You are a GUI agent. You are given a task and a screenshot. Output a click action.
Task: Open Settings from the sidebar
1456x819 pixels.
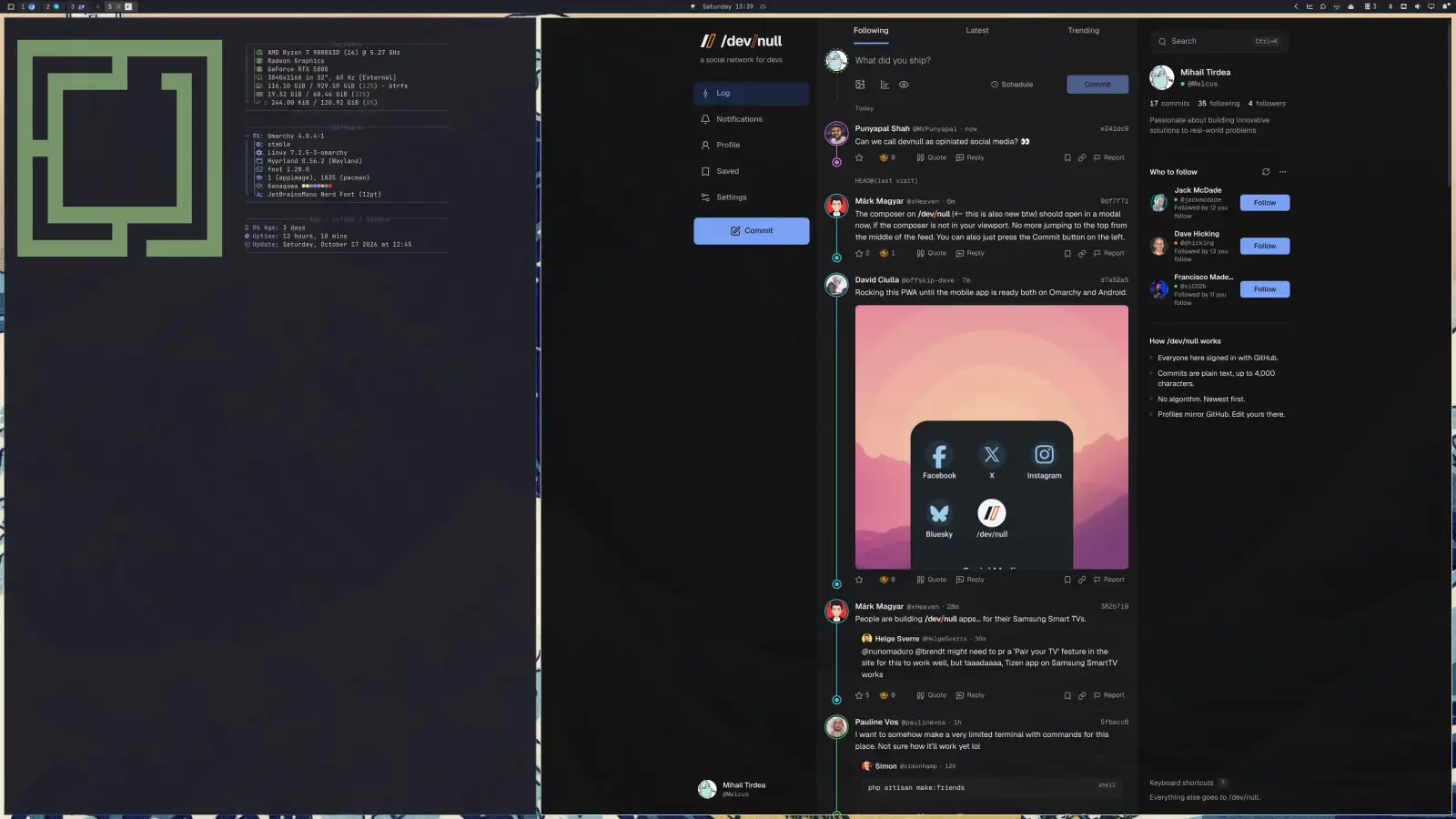pos(751,197)
